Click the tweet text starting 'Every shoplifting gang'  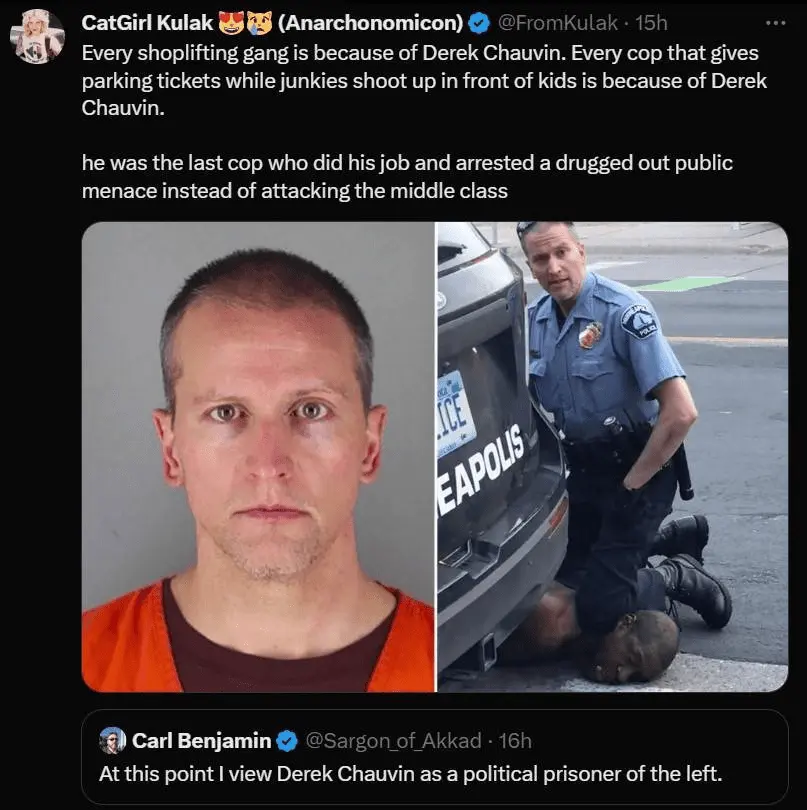click(424, 81)
